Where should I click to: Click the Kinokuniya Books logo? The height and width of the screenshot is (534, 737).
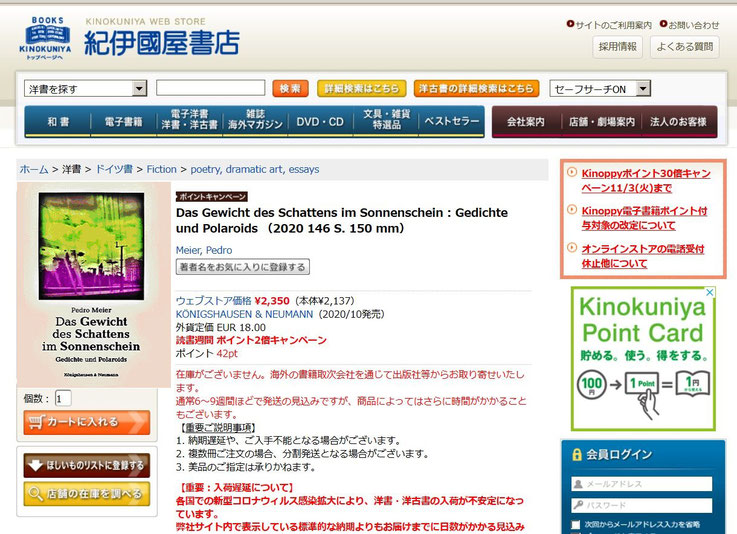tap(45, 38)
